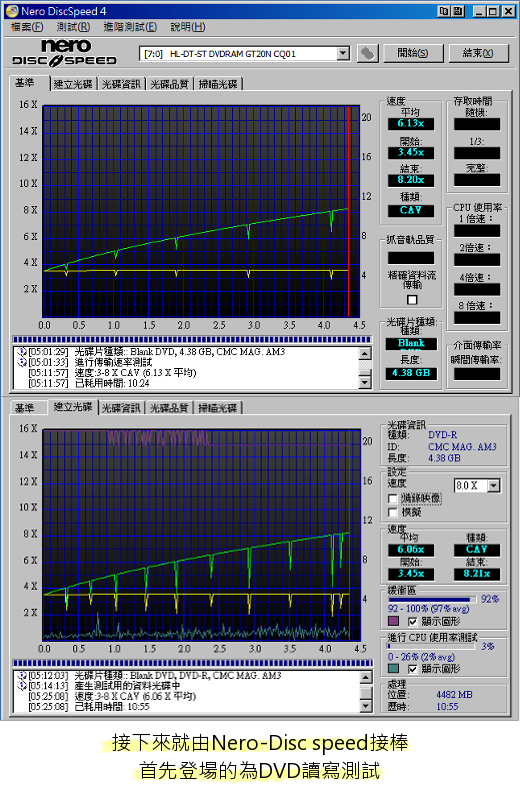The image size is (520, 800).
Task: Switch to 光碟品質 tab in lower panel
Action: 169,408
